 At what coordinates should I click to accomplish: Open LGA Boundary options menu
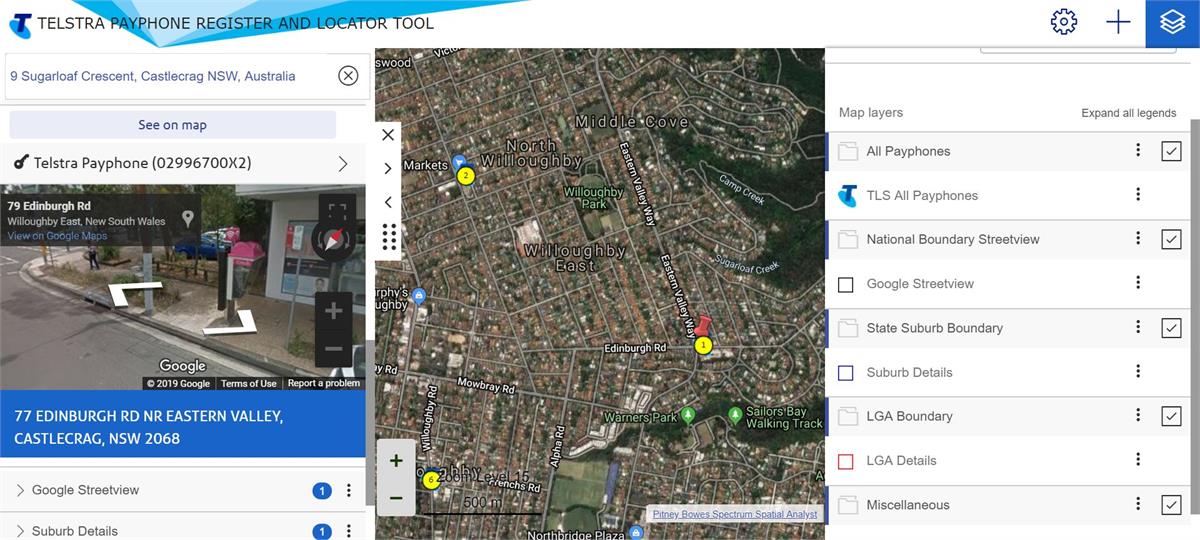(x=1138, y=415)
